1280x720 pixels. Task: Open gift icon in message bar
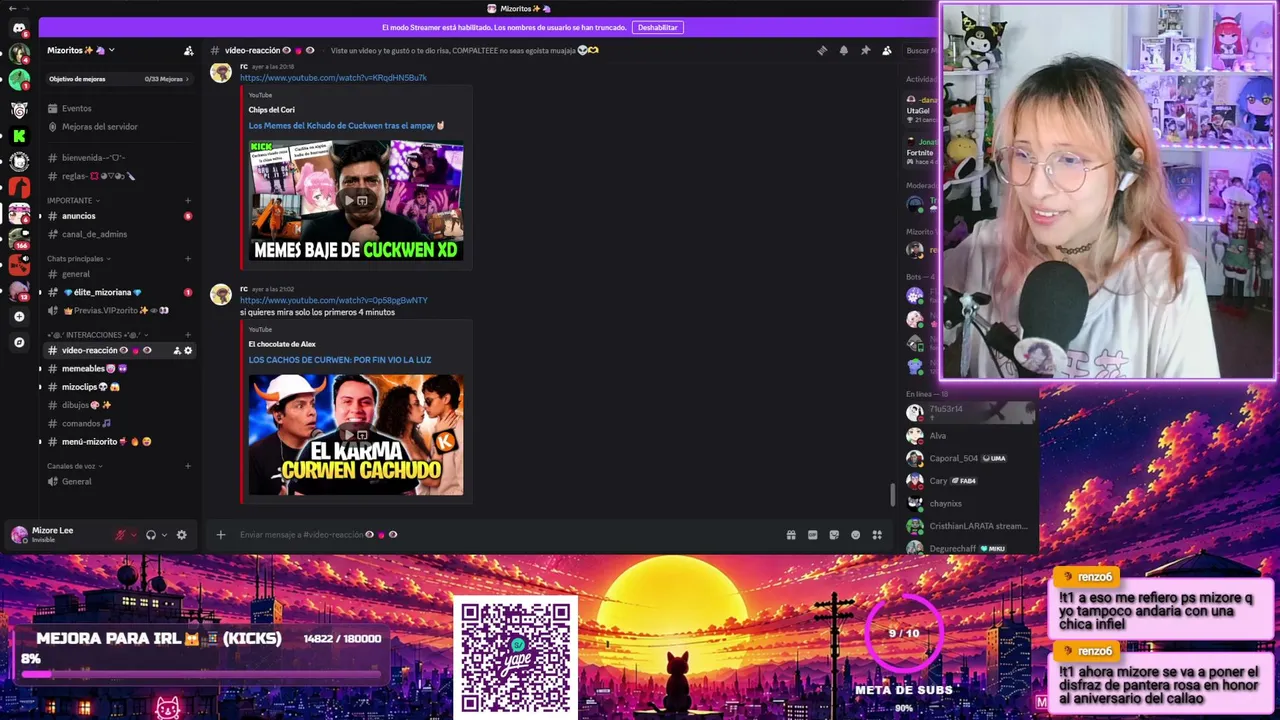click(791, 535)
